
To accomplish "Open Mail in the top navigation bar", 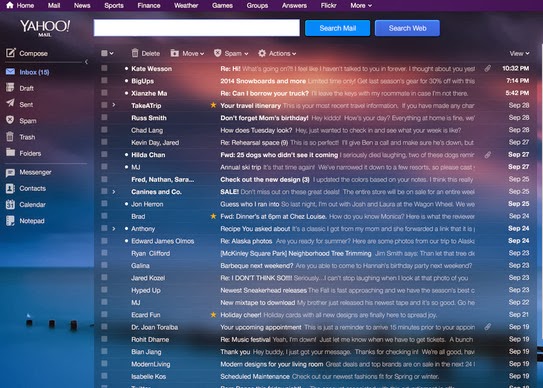I will [54, 6].
